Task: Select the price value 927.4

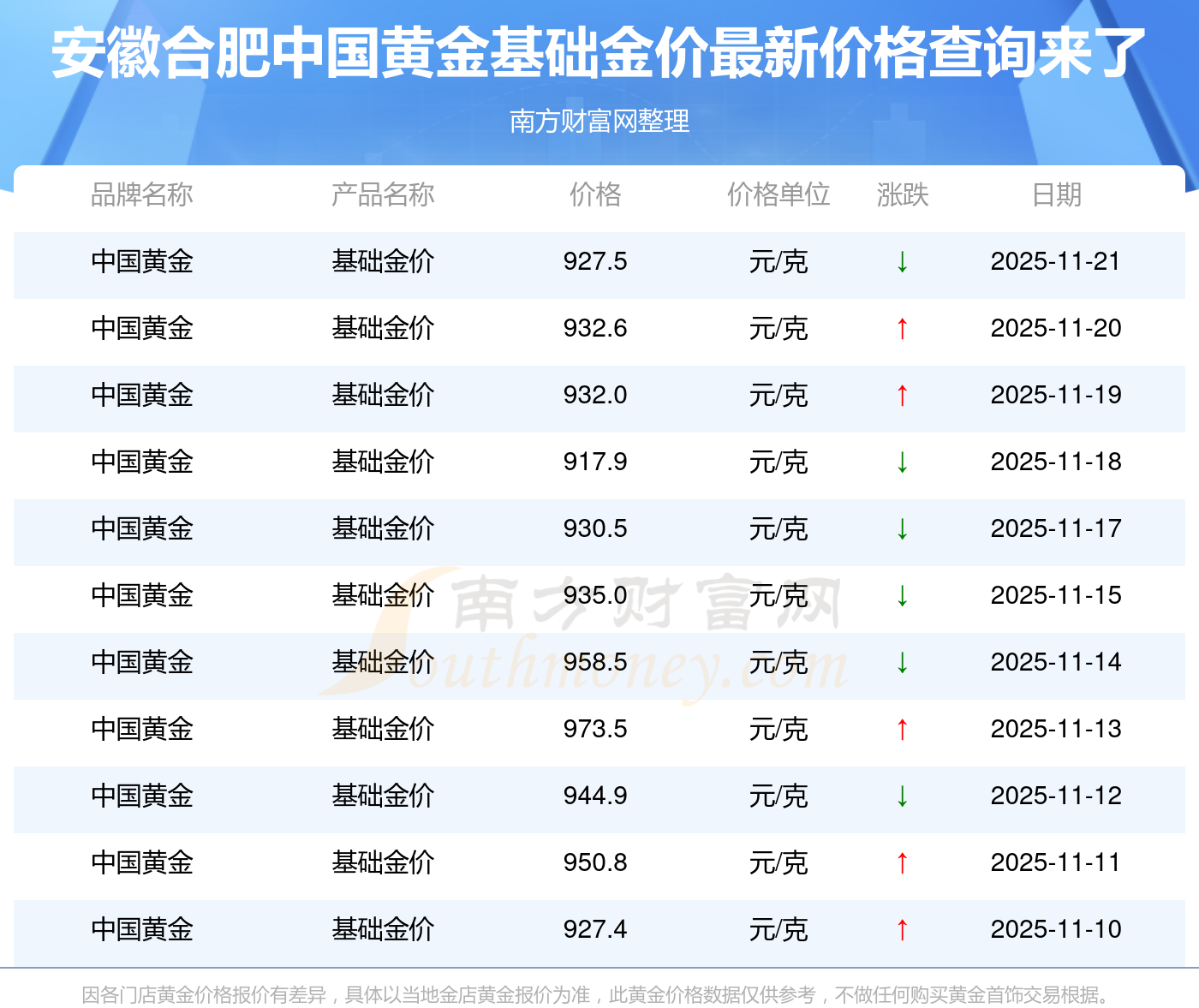Action: (595, 929)
